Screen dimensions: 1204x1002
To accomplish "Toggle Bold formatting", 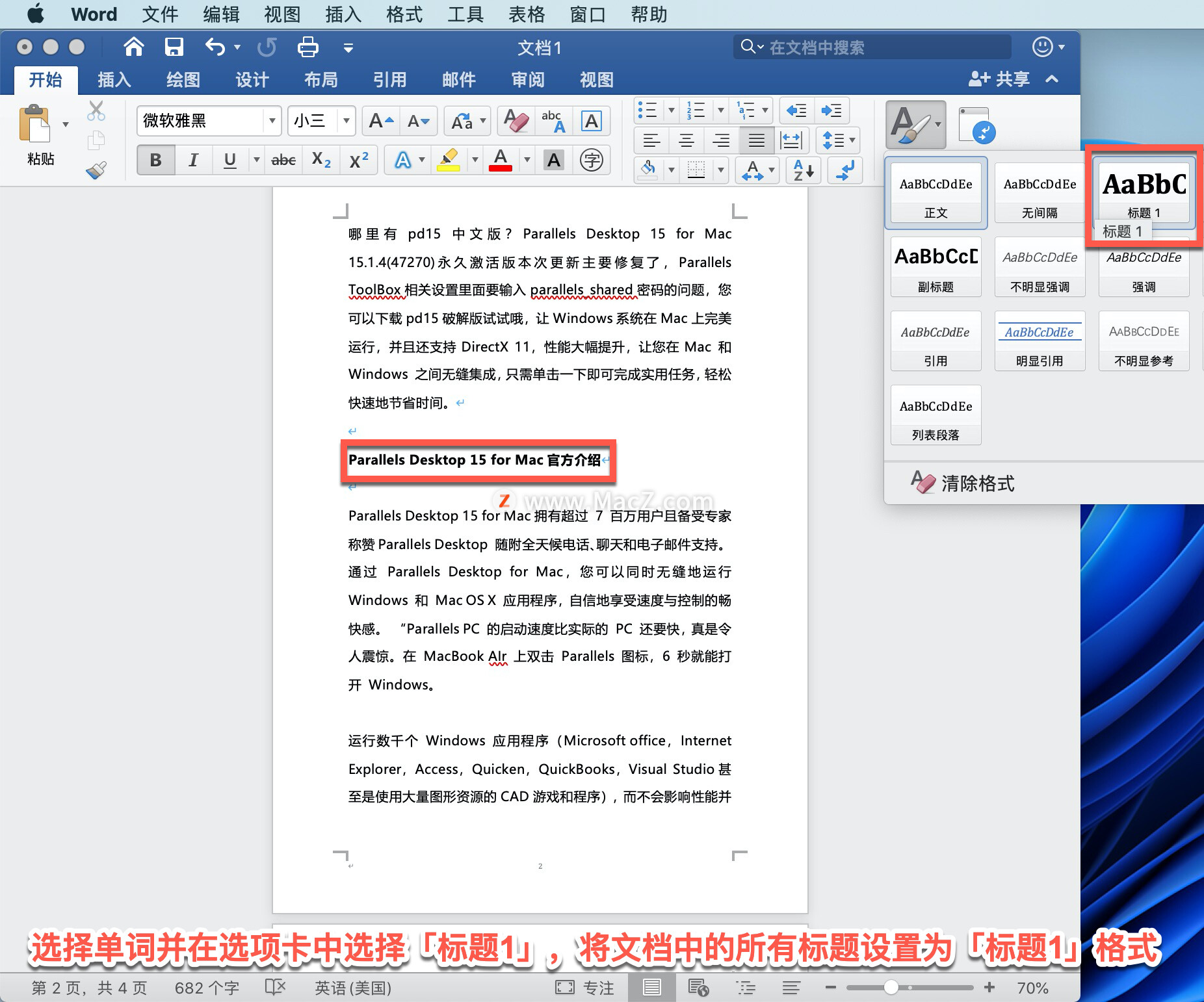I will [155, 160].
